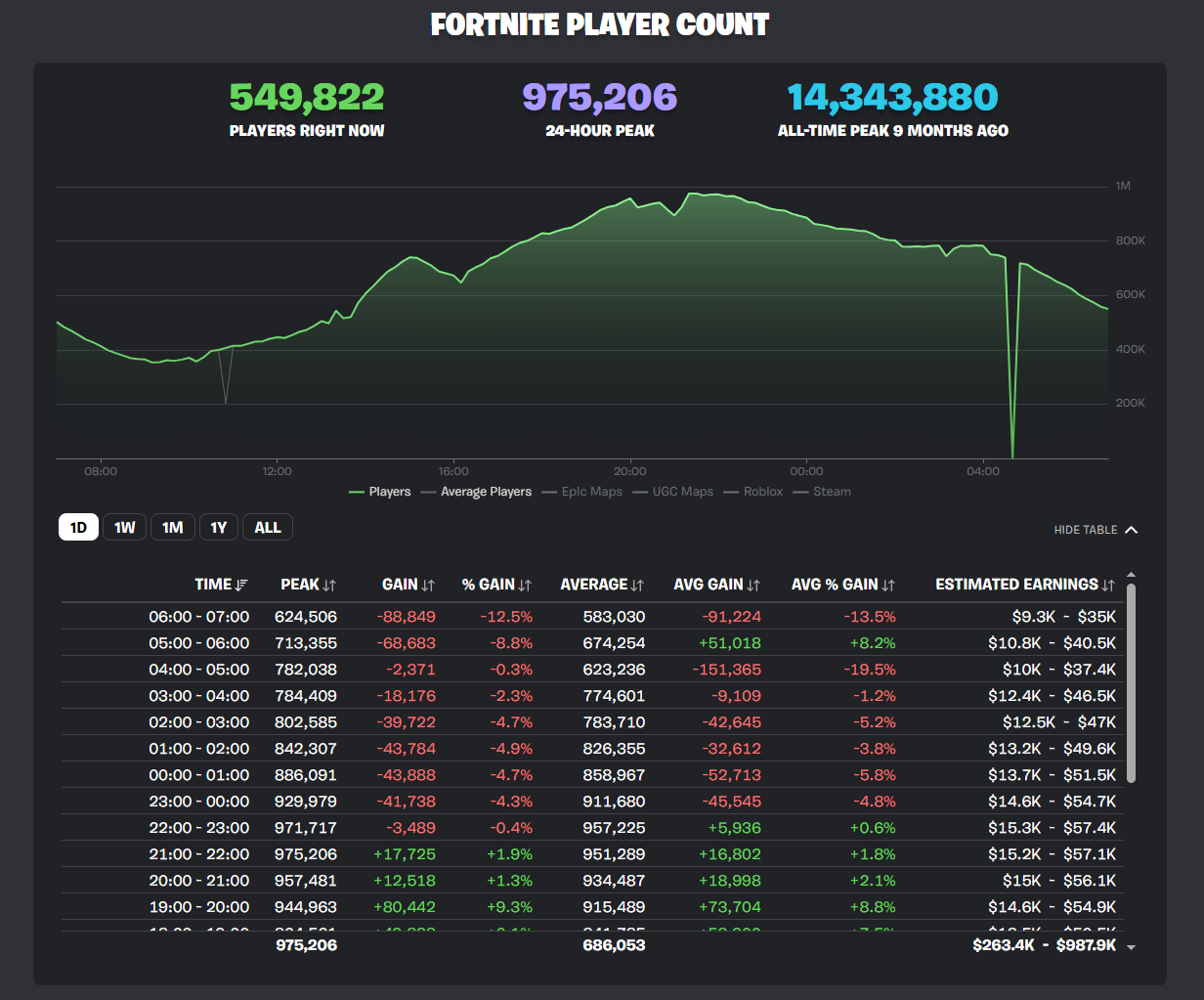Screen dimensions: 1204x1000
Task: Click the 03:00 - 04:00 row time
Action: coord(199,696)
